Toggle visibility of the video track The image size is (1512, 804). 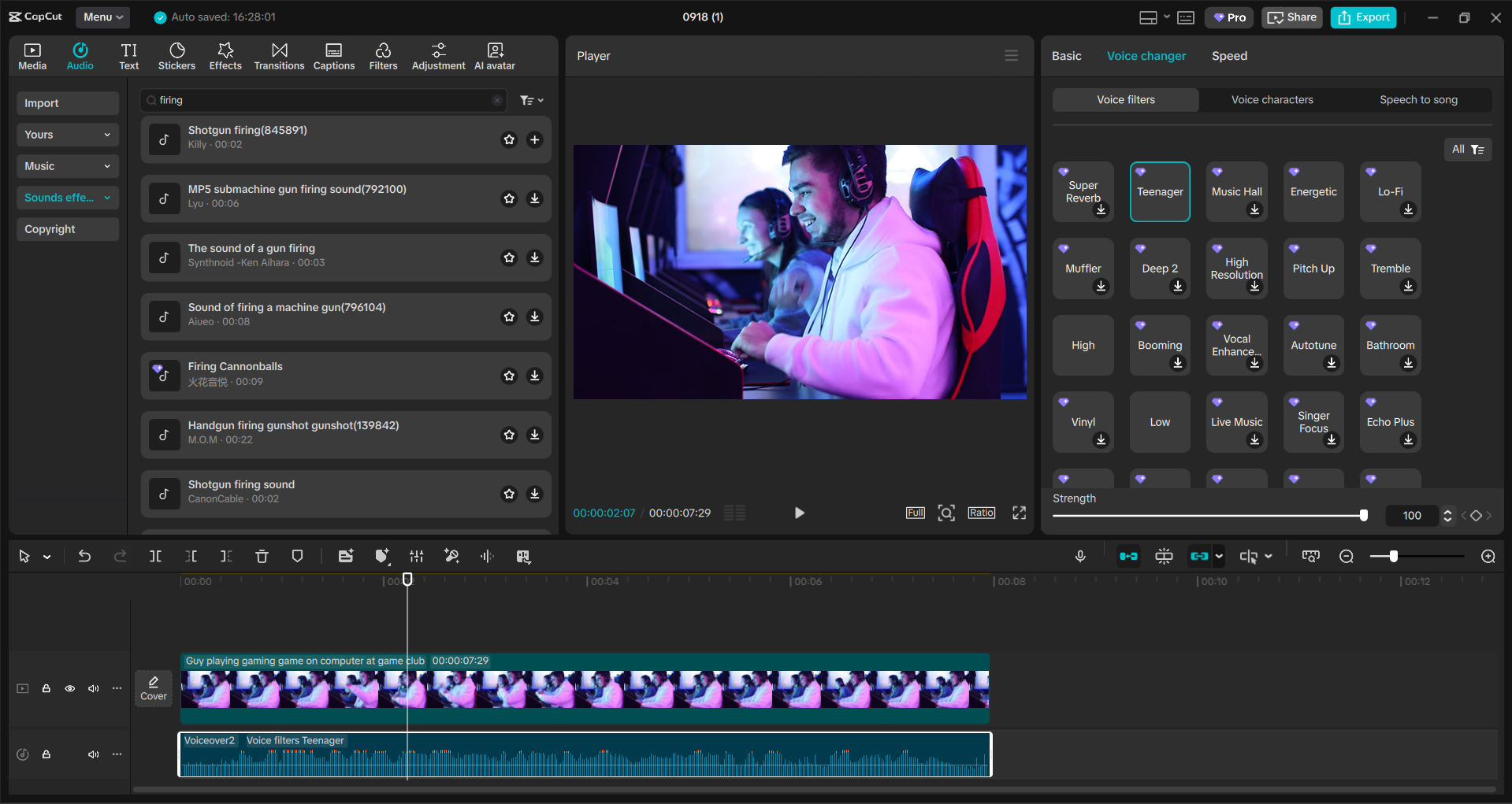[x=69, y=688]
